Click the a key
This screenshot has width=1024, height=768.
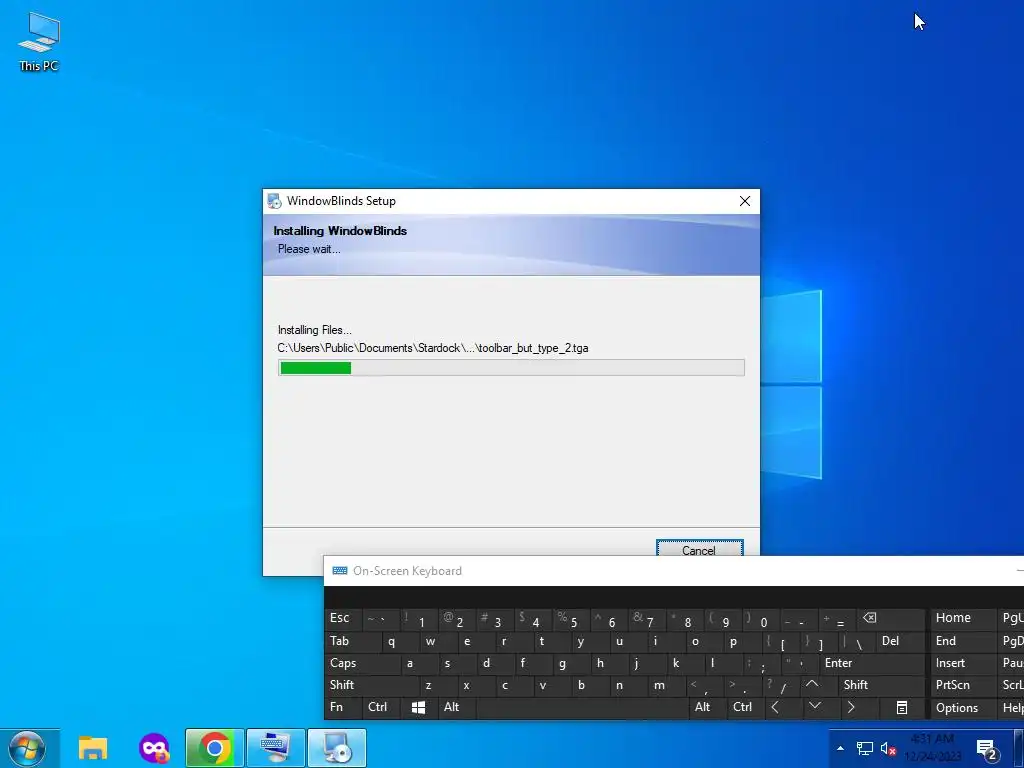(x=418, y=664)
